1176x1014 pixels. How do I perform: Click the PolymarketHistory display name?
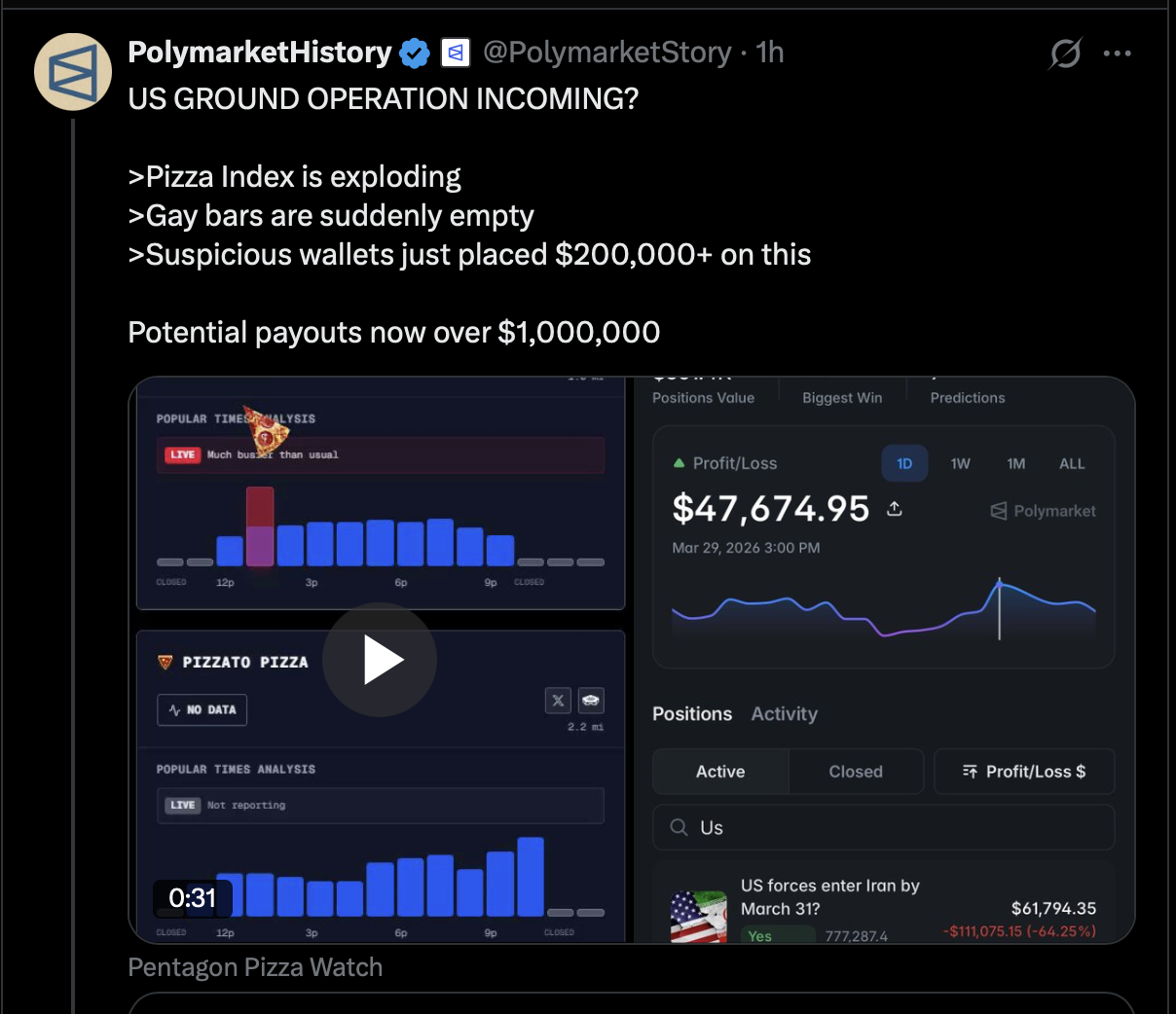point(260,53)
